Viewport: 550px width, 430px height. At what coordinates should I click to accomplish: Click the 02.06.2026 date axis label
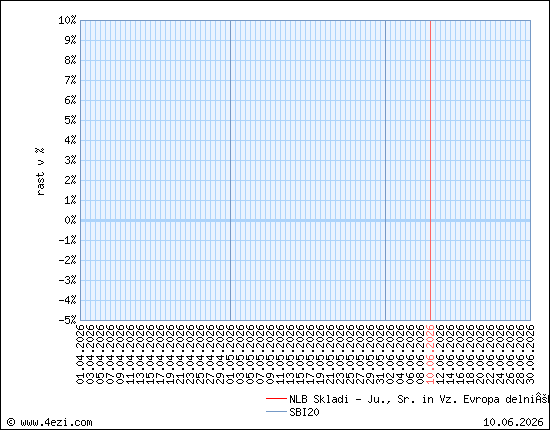coord(390,354)
